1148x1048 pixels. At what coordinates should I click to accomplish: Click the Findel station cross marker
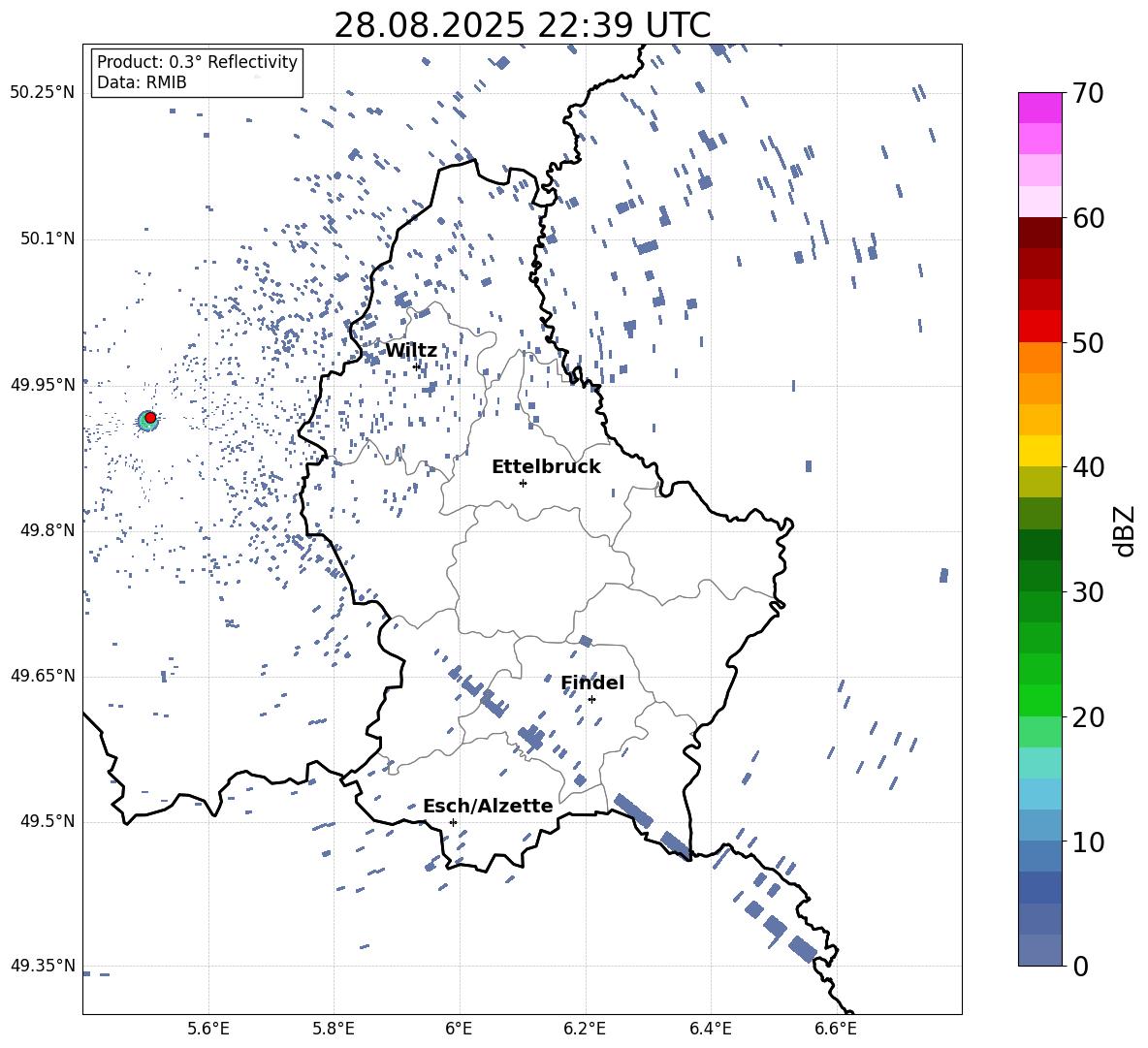tap(591, 700)
